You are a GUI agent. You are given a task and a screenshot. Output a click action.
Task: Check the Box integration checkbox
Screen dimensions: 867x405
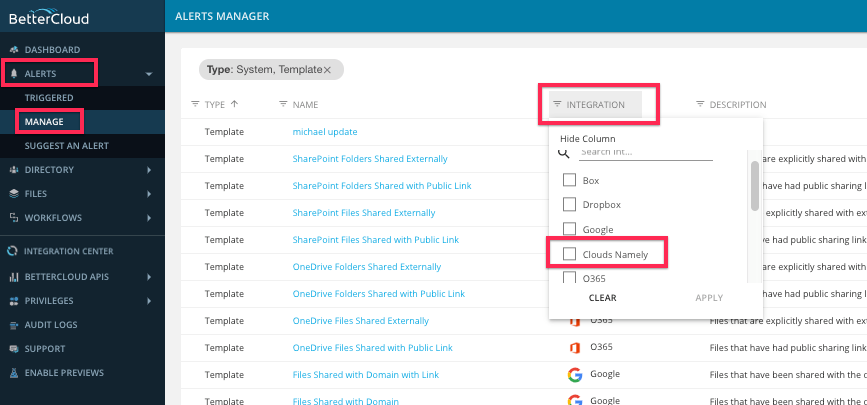tap(570, 180)
